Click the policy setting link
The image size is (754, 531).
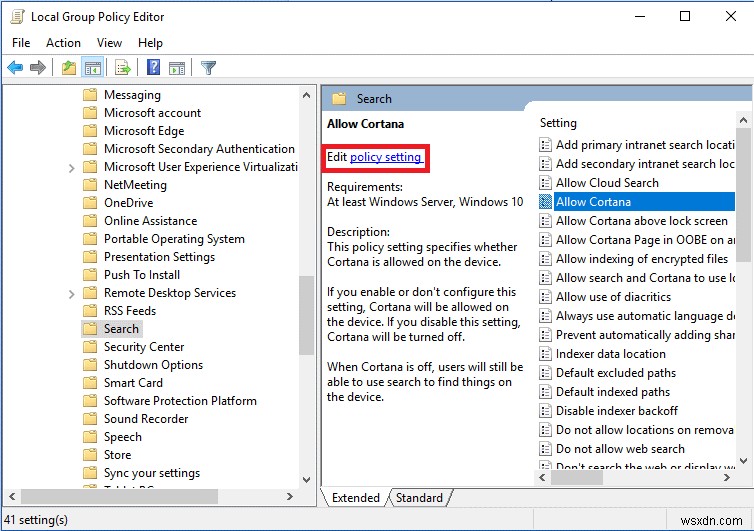385,157
